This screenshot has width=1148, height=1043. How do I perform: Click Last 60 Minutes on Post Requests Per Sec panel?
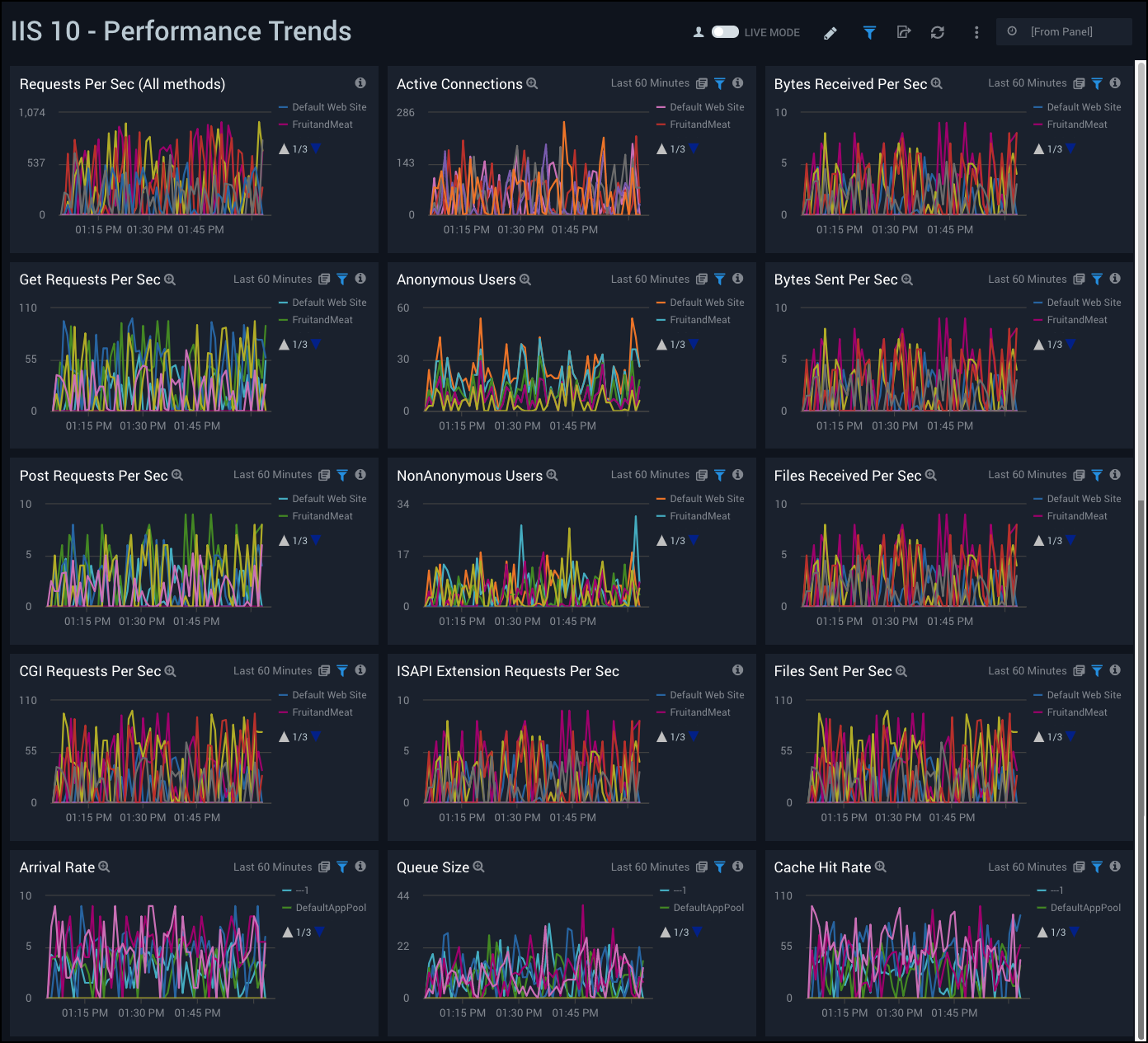[272, 475]
